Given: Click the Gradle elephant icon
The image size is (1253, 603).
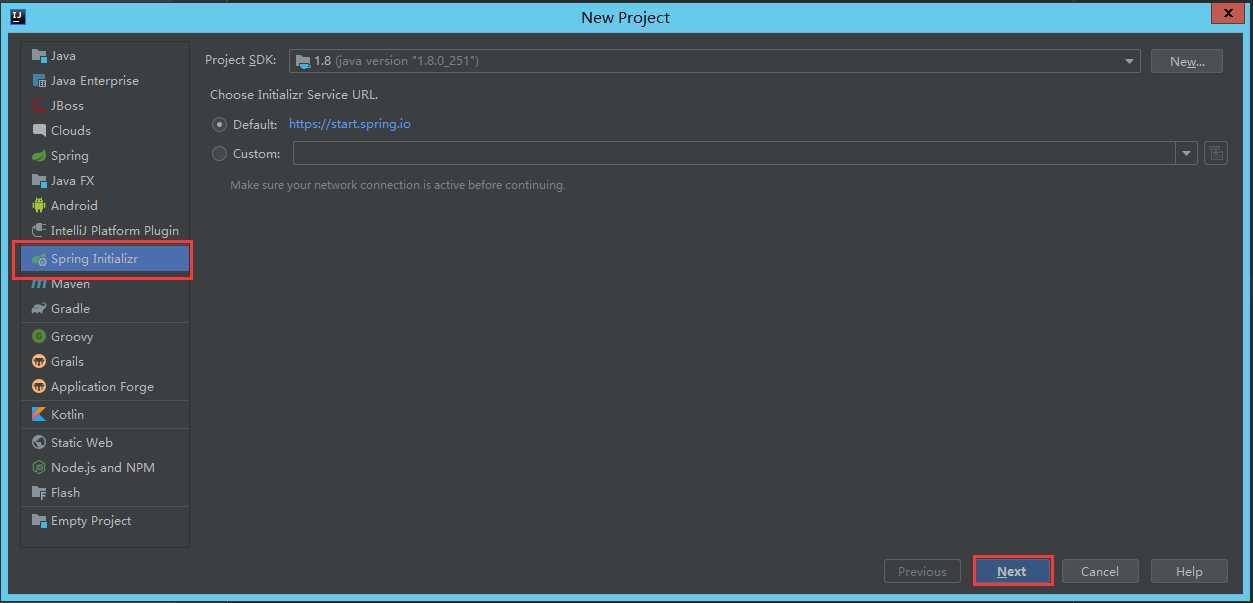Looking at the screenshot, I should [39, 309].
